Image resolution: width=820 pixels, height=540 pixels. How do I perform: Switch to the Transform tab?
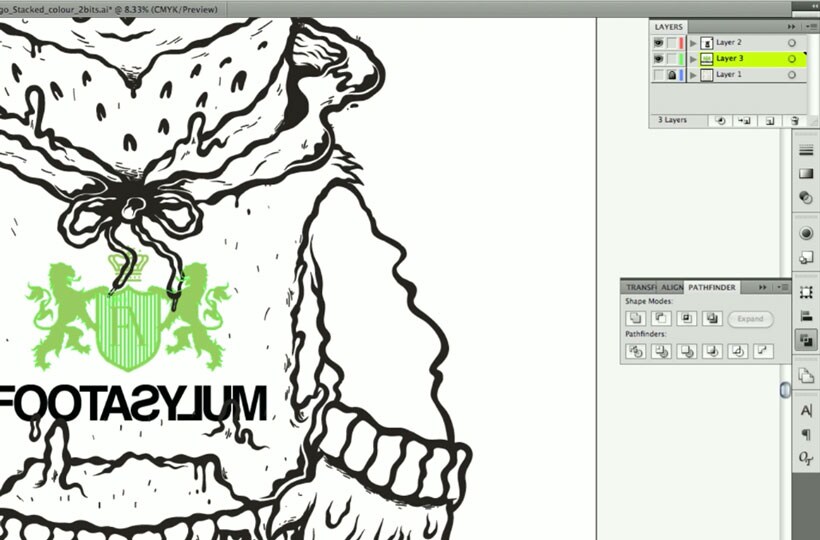coord(641,287)
